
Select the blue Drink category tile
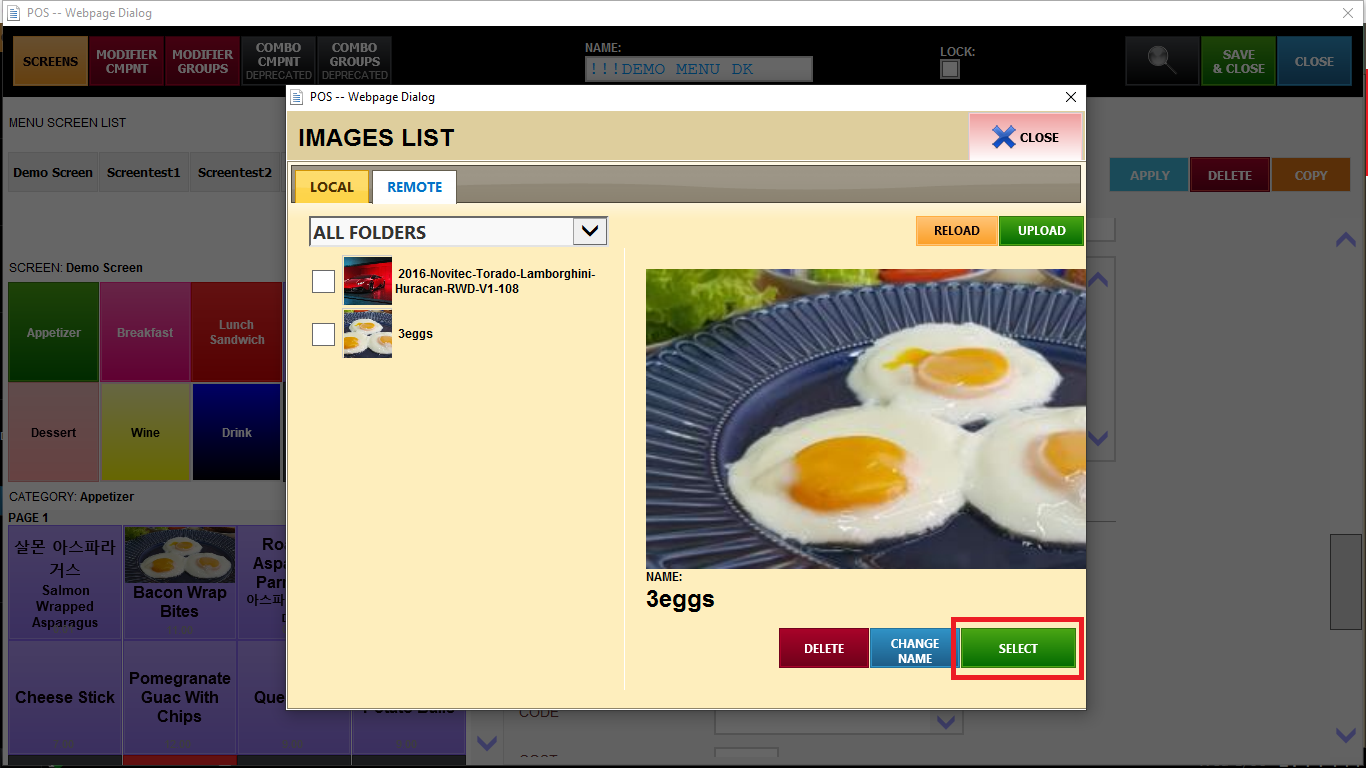coord(236,432)
